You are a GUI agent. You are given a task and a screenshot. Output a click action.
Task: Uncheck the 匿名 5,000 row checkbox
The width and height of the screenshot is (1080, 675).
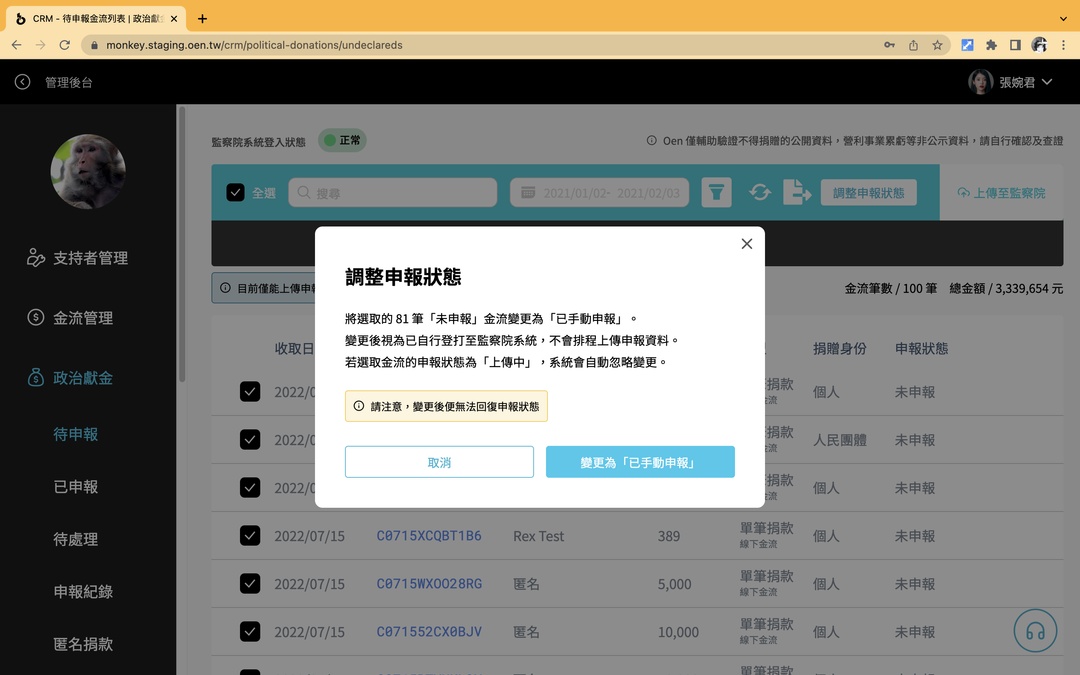tap(250, 583)
